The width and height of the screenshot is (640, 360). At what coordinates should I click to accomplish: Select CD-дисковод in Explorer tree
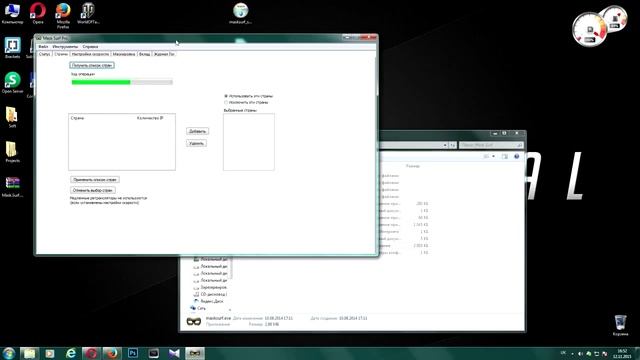click(x=211, y=294)
